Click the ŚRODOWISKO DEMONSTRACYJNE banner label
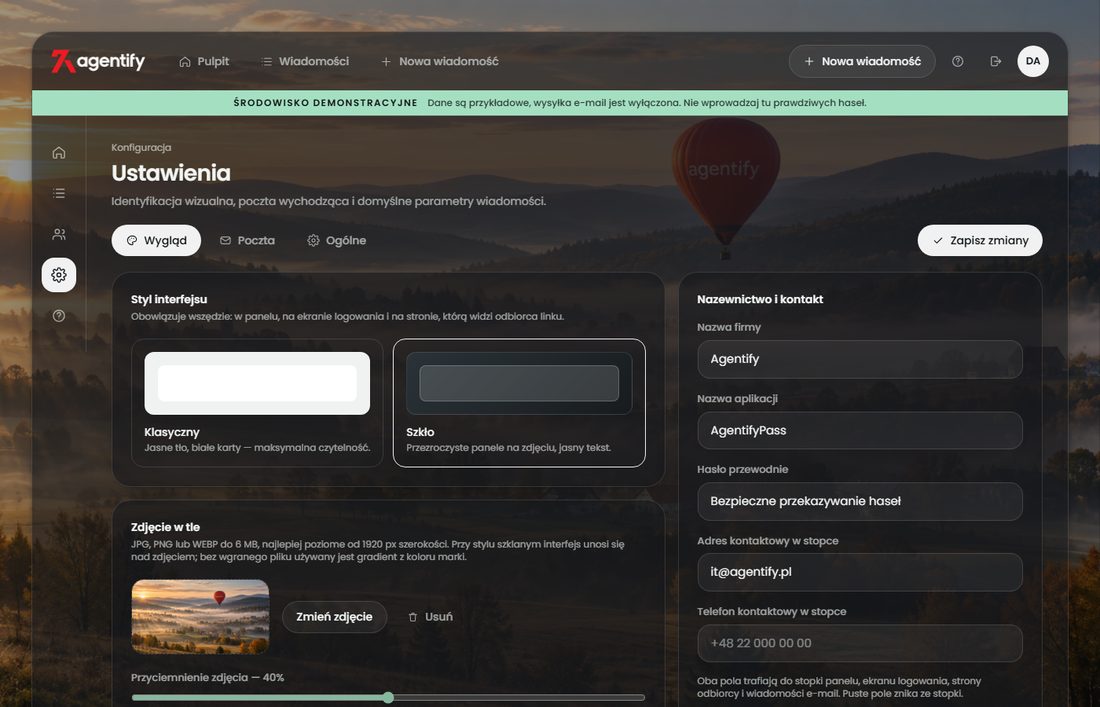The image size is (1100, 707). (x=326, y=103)
